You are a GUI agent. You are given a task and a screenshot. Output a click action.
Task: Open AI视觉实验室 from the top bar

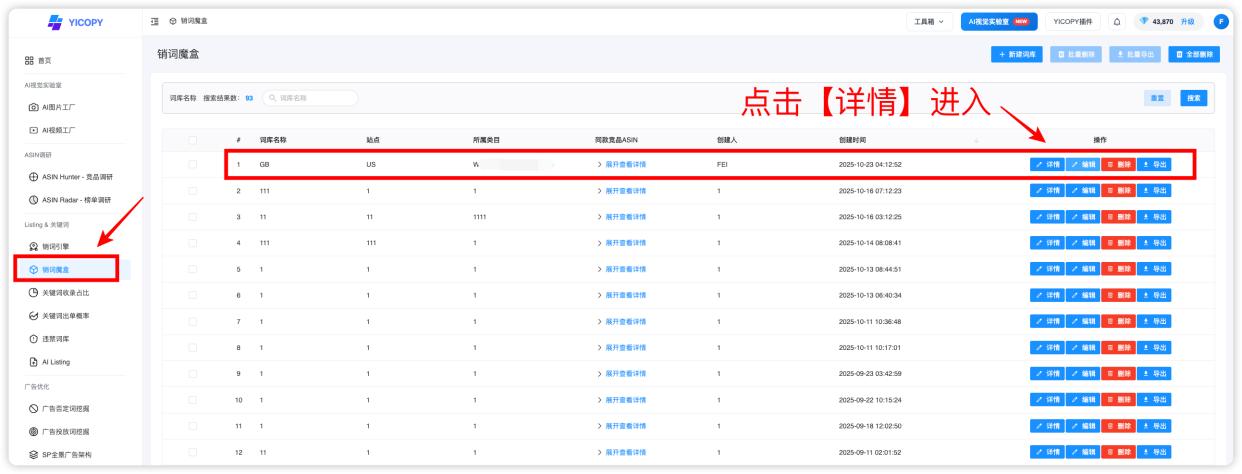[x=1000, y=21]
